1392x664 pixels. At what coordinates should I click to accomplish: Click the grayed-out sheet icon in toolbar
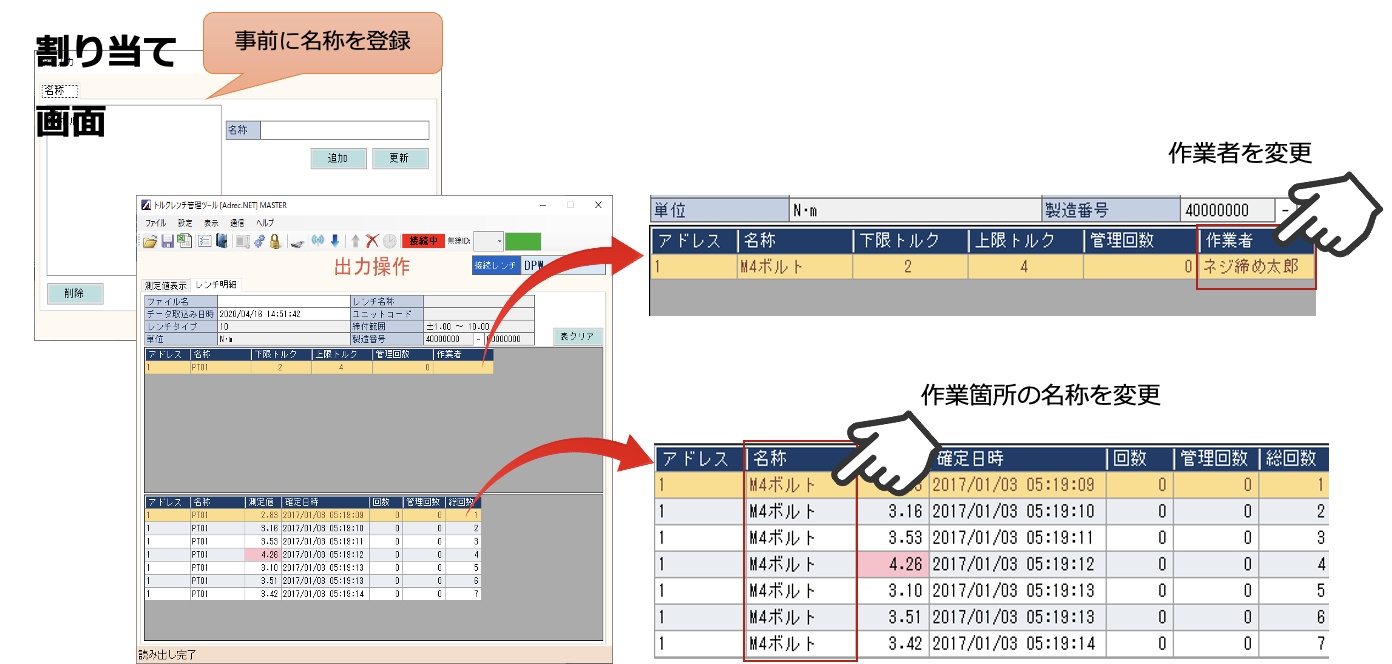(243, 241)
